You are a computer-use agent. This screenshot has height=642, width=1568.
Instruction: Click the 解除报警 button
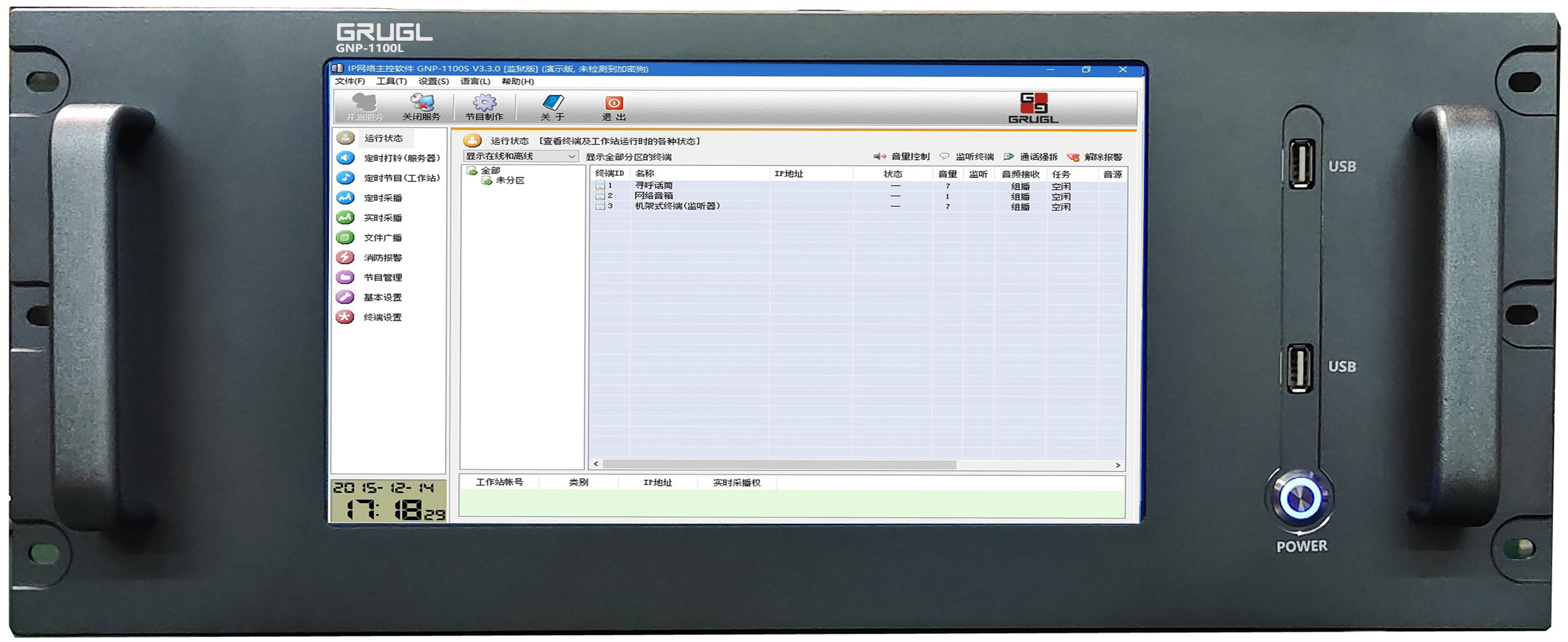[x=1094, y=157]
